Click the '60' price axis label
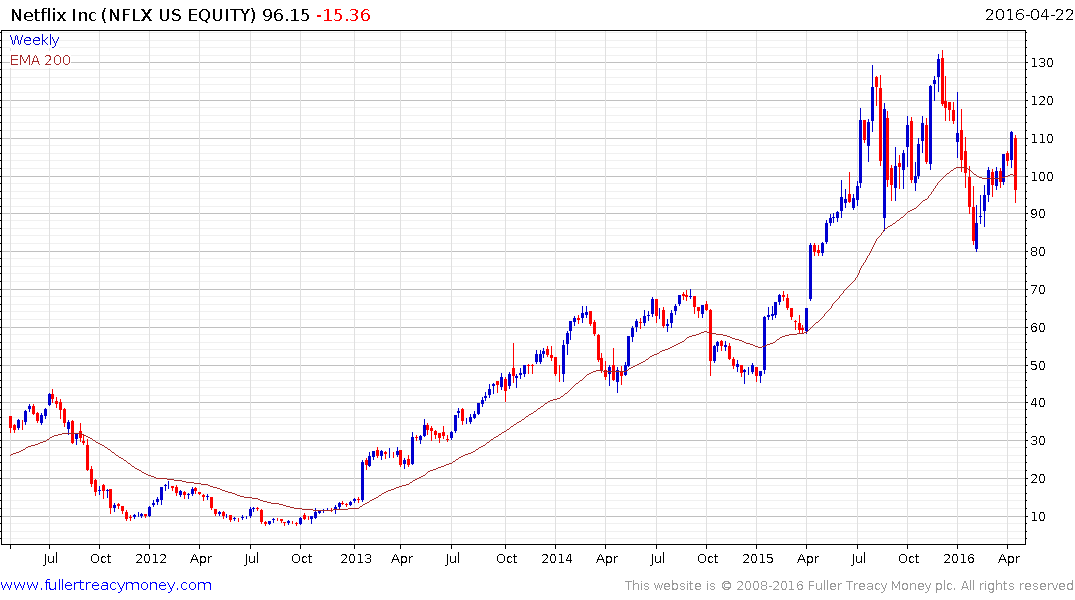This screenshot has height=600, width=1075. (1038, 328)
